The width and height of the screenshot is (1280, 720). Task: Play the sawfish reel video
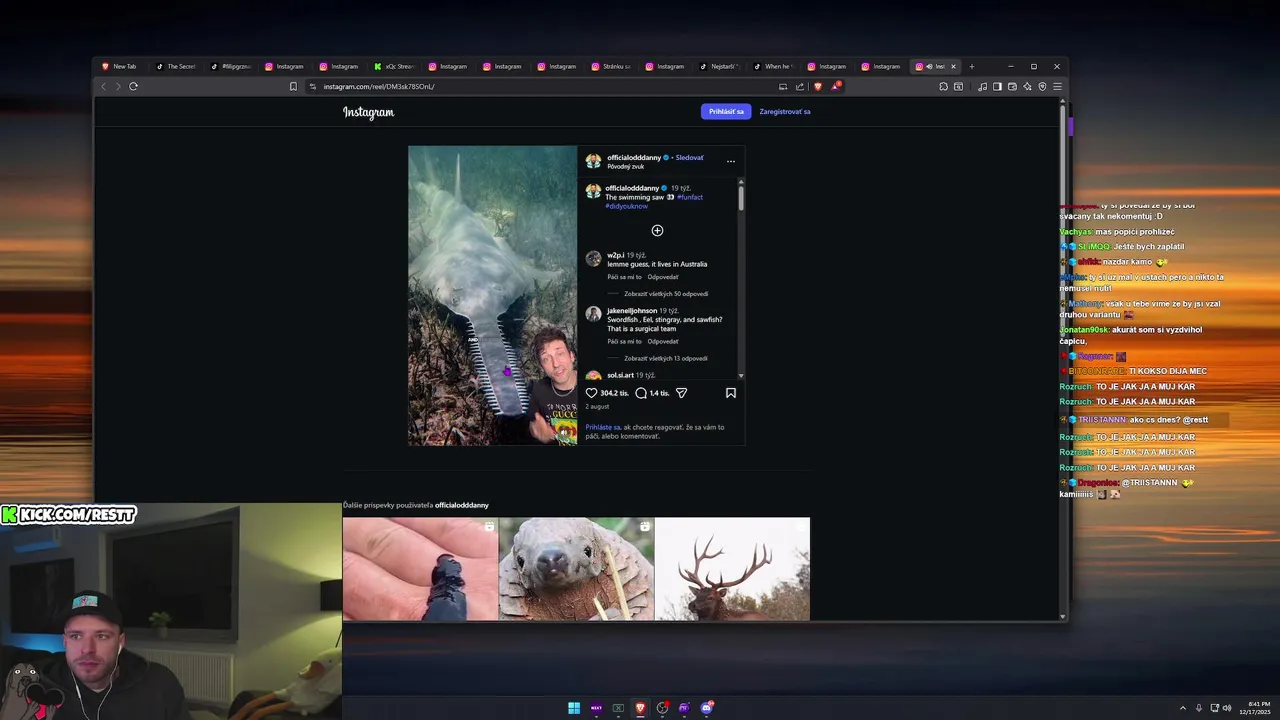click(x=492, y=296)
